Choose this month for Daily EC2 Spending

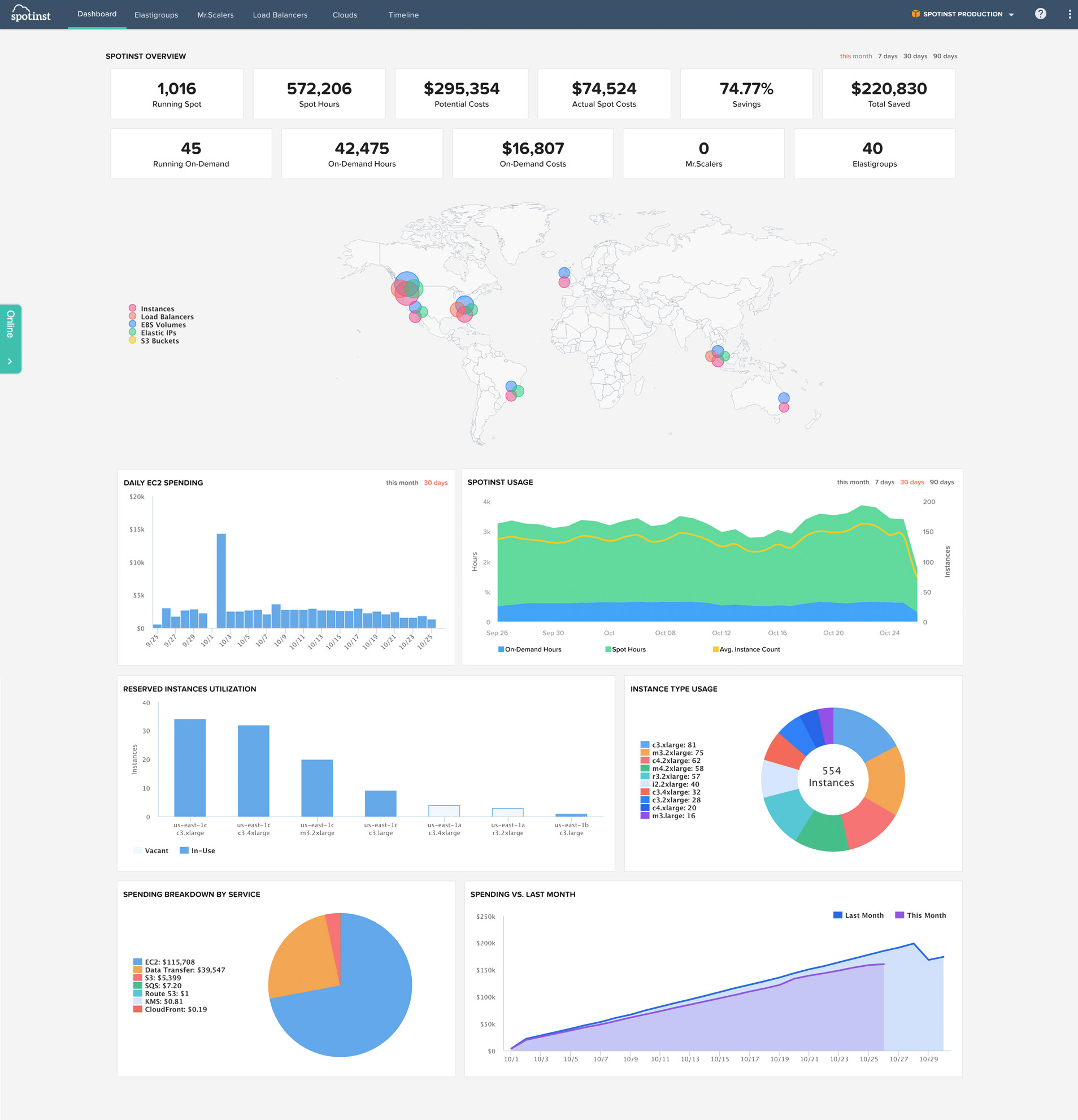coord(402,483)
